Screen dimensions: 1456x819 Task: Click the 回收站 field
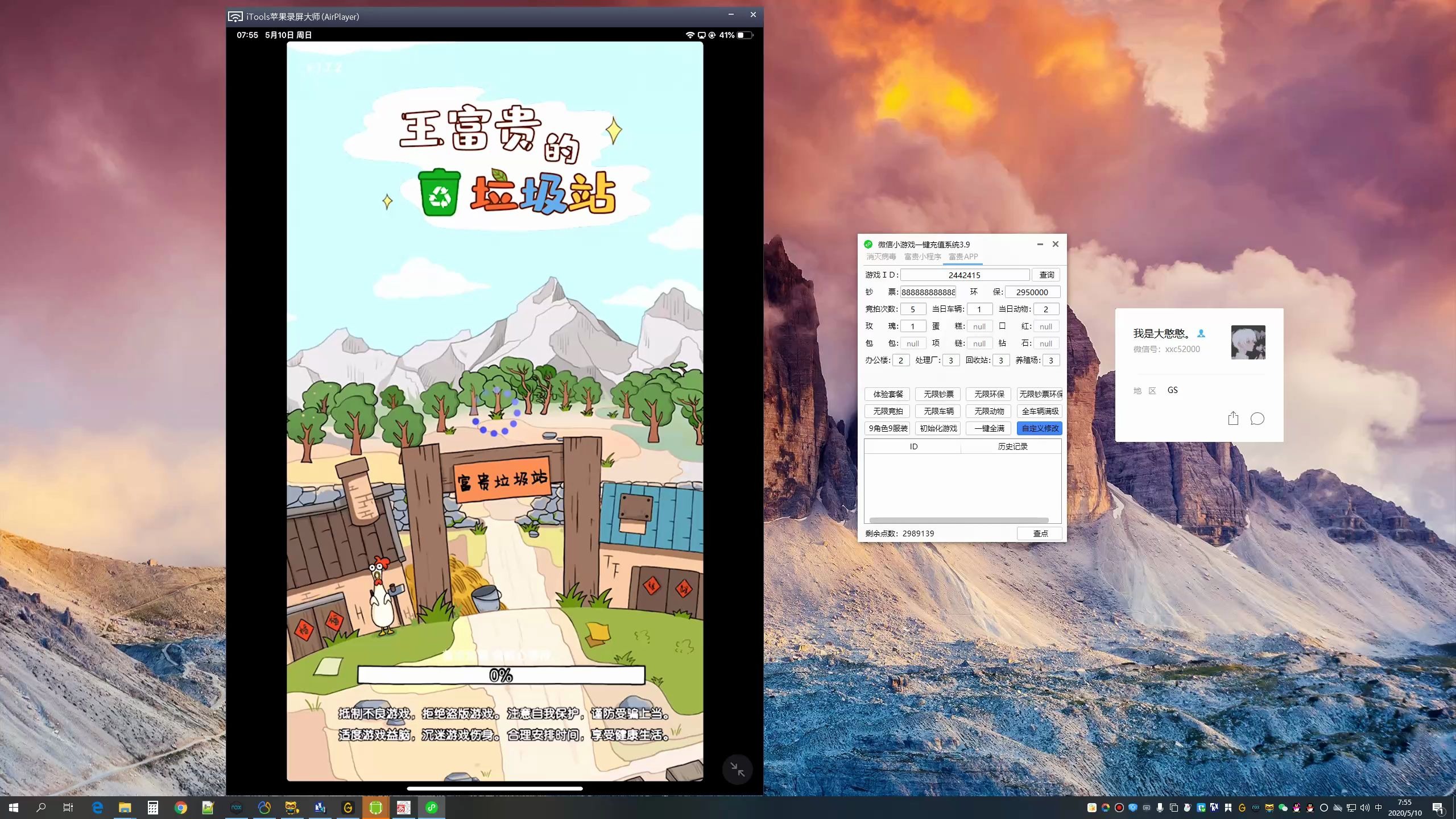pyautogui.click(x=1001, y=361)
